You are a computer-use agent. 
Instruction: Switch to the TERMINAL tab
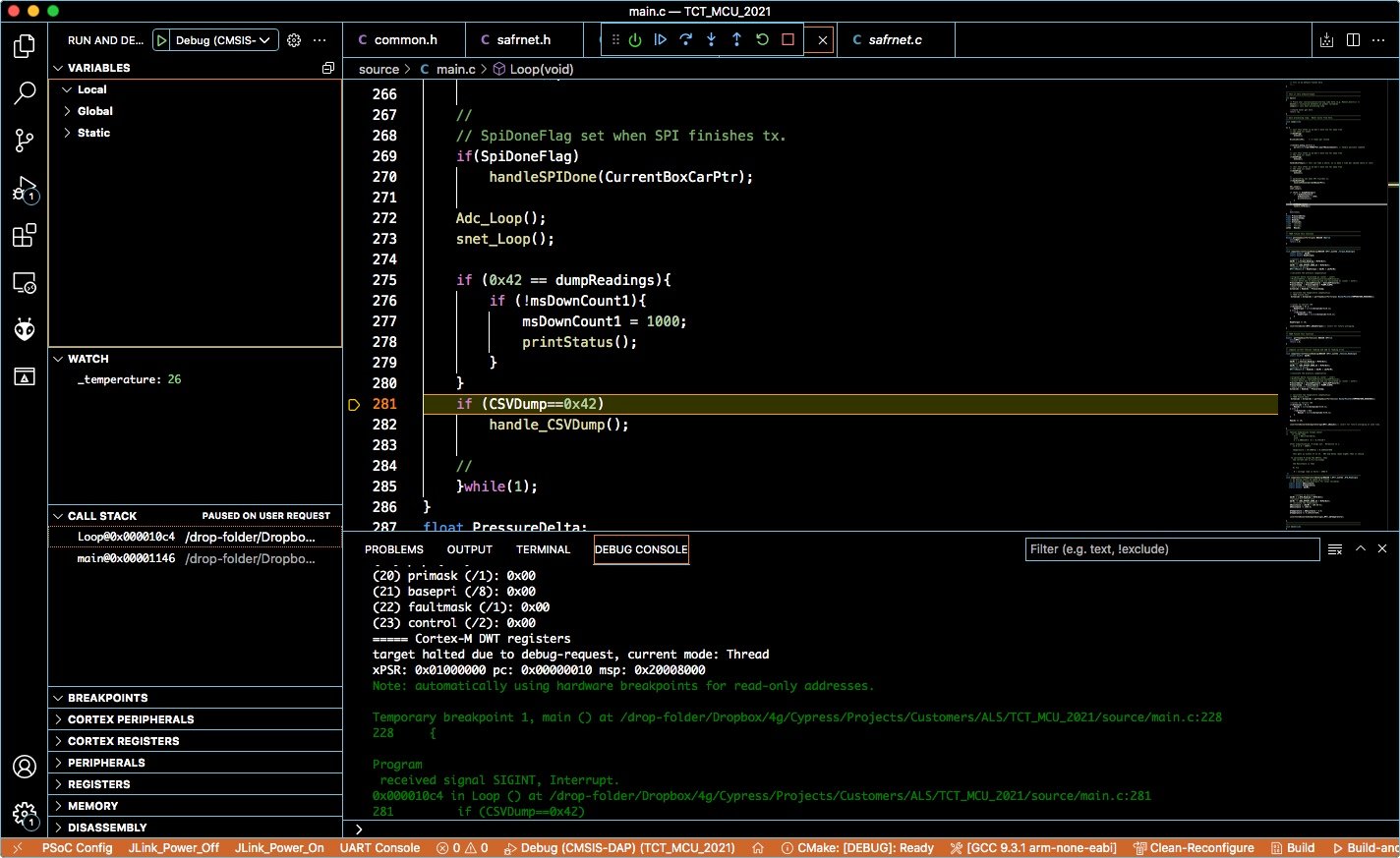[x=543, y=548]
